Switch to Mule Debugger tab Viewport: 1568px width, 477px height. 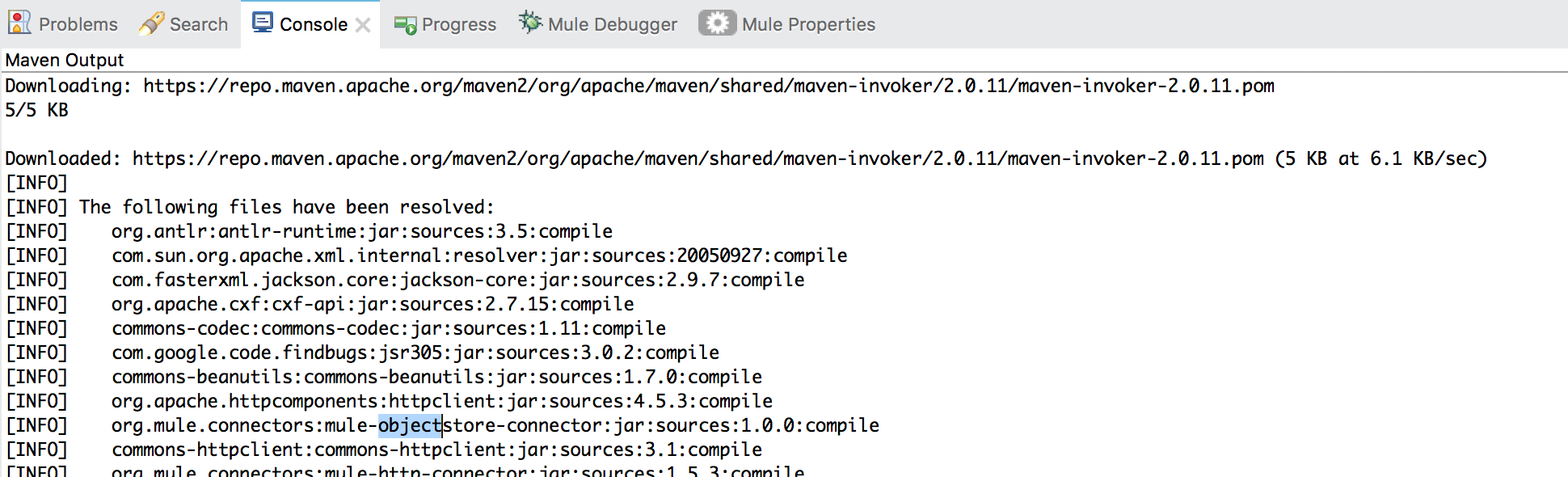pos(598,24)
